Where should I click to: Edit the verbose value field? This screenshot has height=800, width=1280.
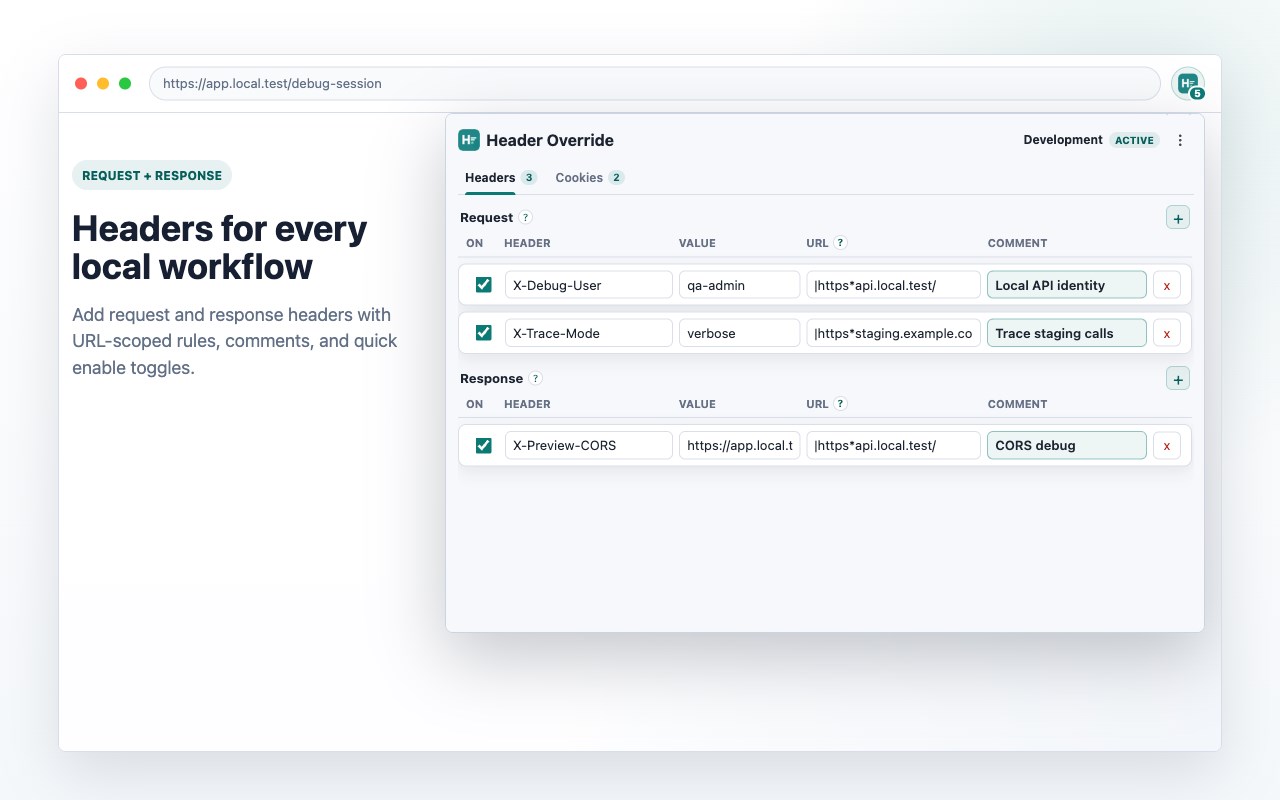coord(740,333)
